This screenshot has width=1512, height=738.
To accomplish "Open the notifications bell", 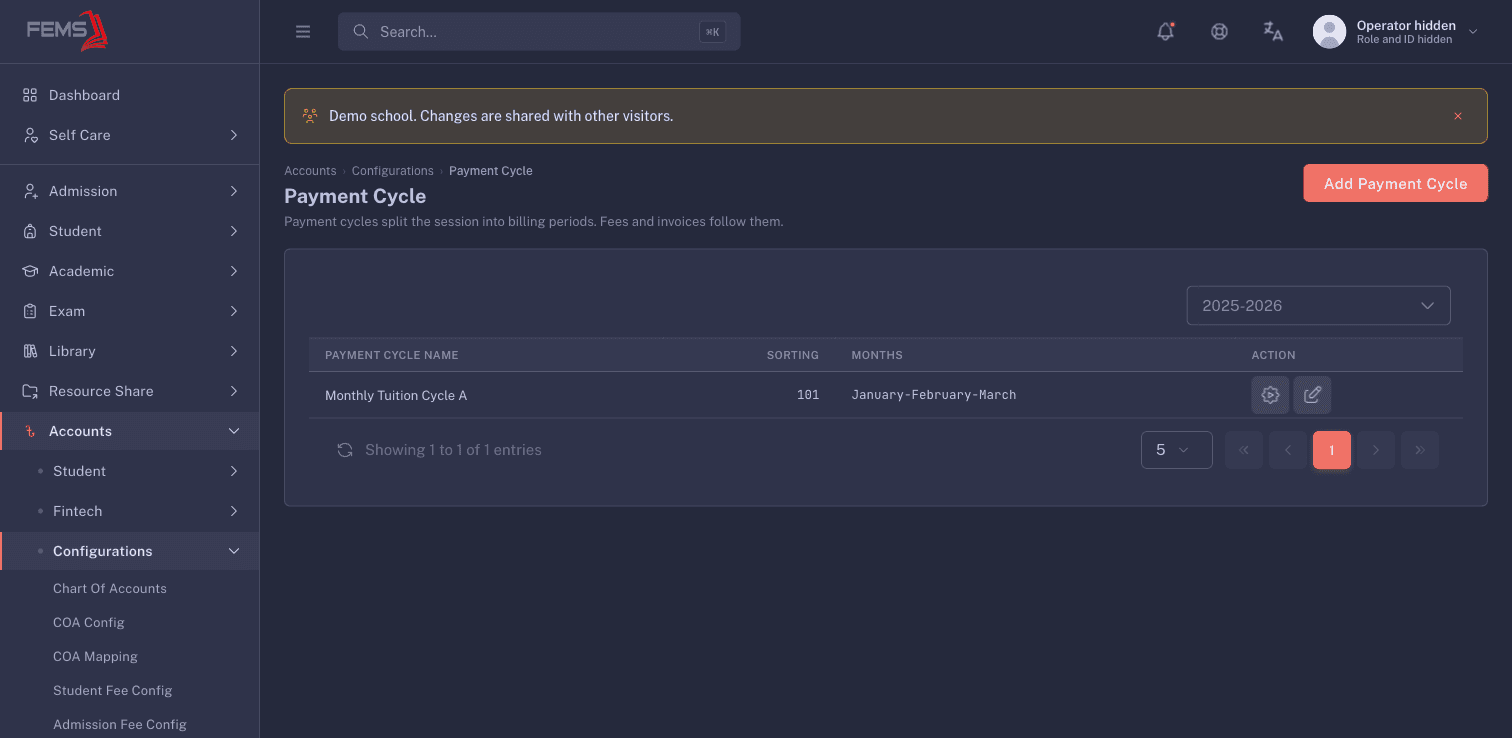I will click(1165, 32).
